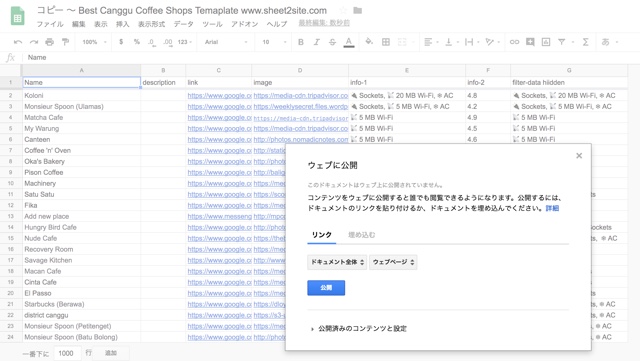This screenshot has height=361, width=640.
Task: Open the ウェブページ format dropdown
Action: pos(393,262)
